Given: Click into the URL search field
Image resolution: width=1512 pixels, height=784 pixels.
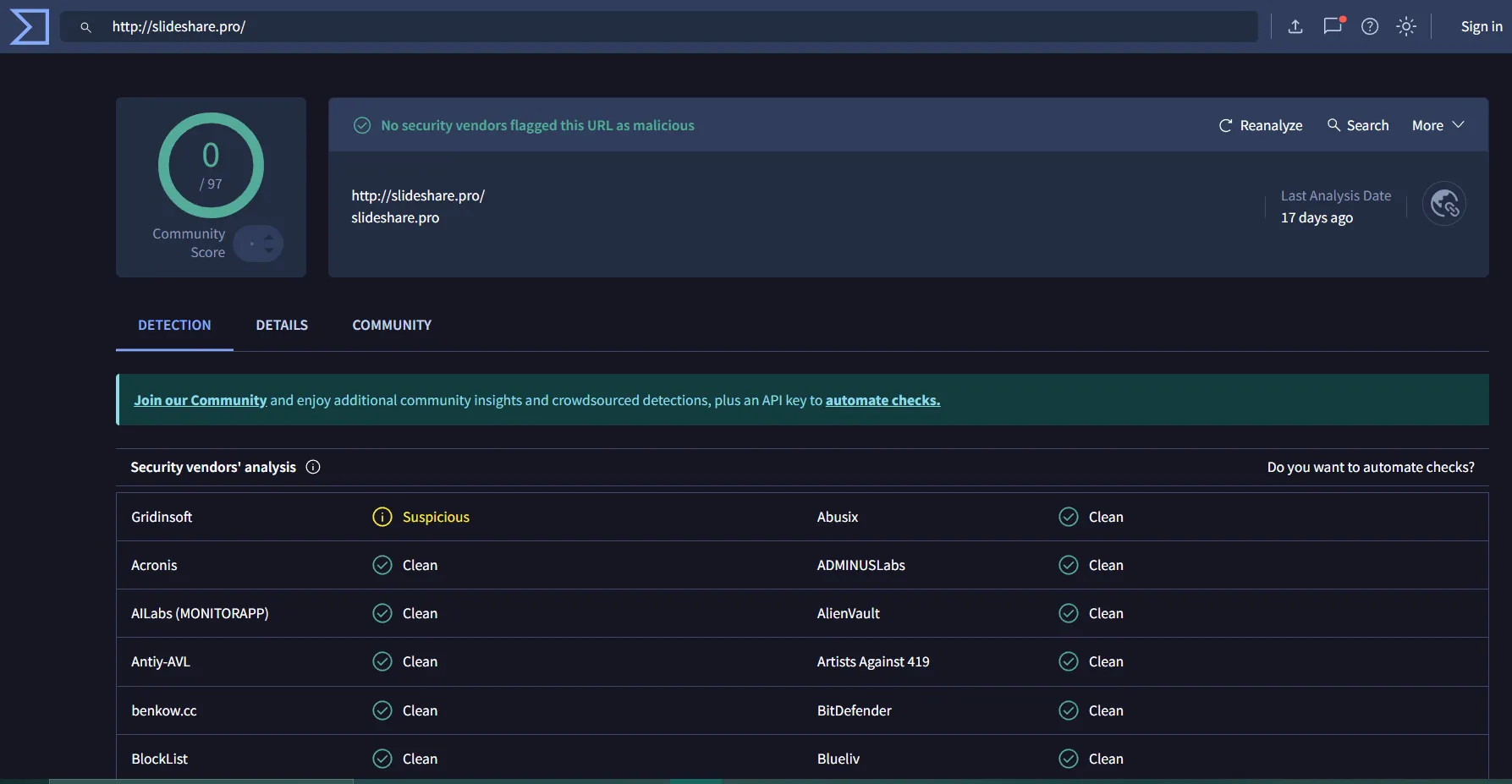Looking at the screenshot, I should [658, 27].
